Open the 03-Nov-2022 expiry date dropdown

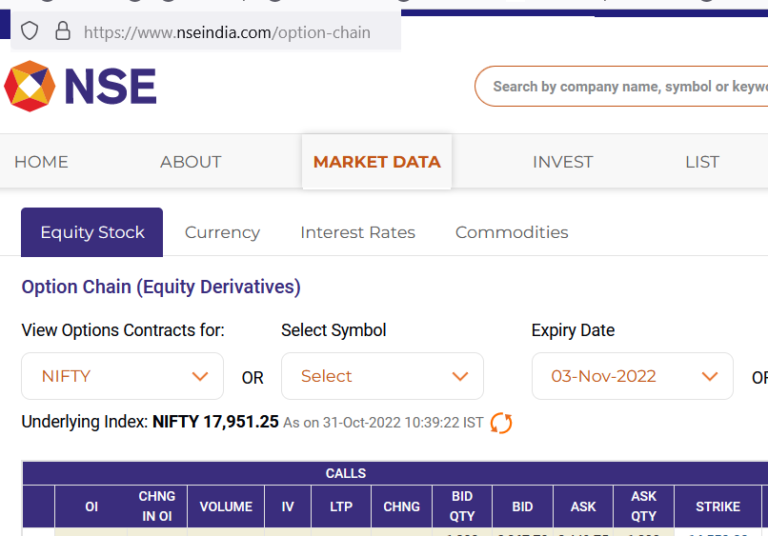[633, 376]
